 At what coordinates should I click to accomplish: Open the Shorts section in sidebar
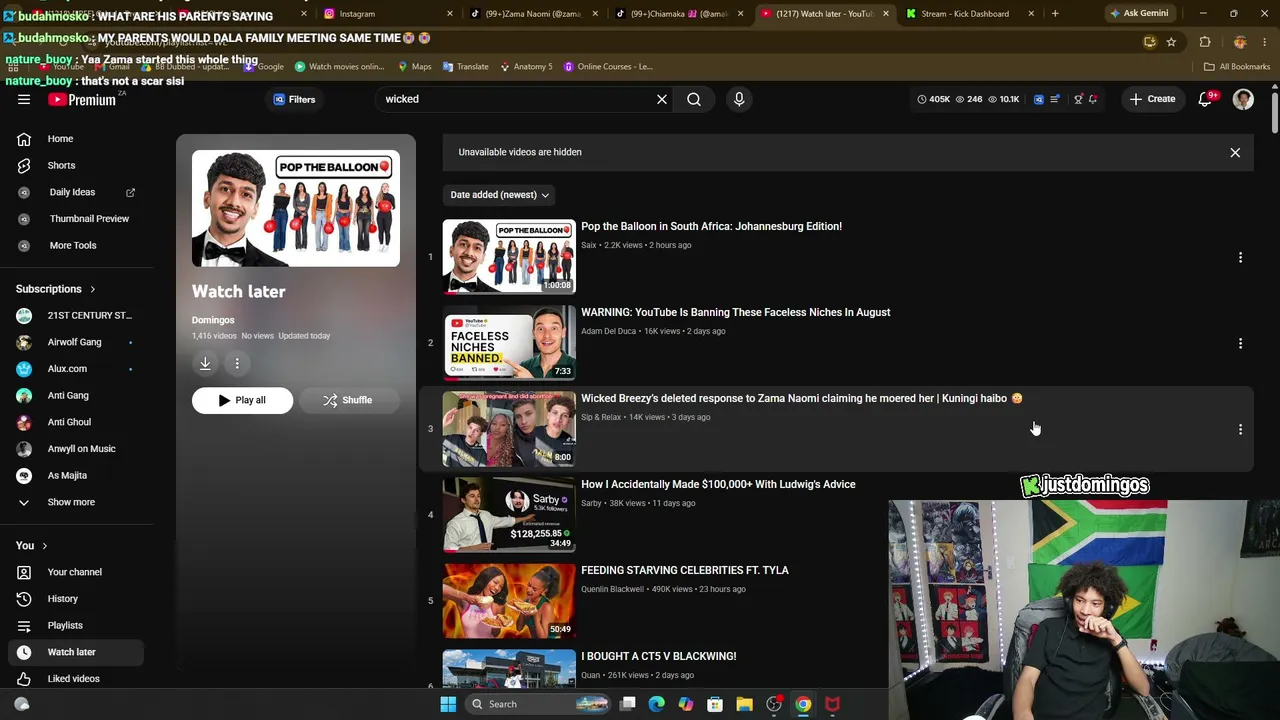coord(77,165)
